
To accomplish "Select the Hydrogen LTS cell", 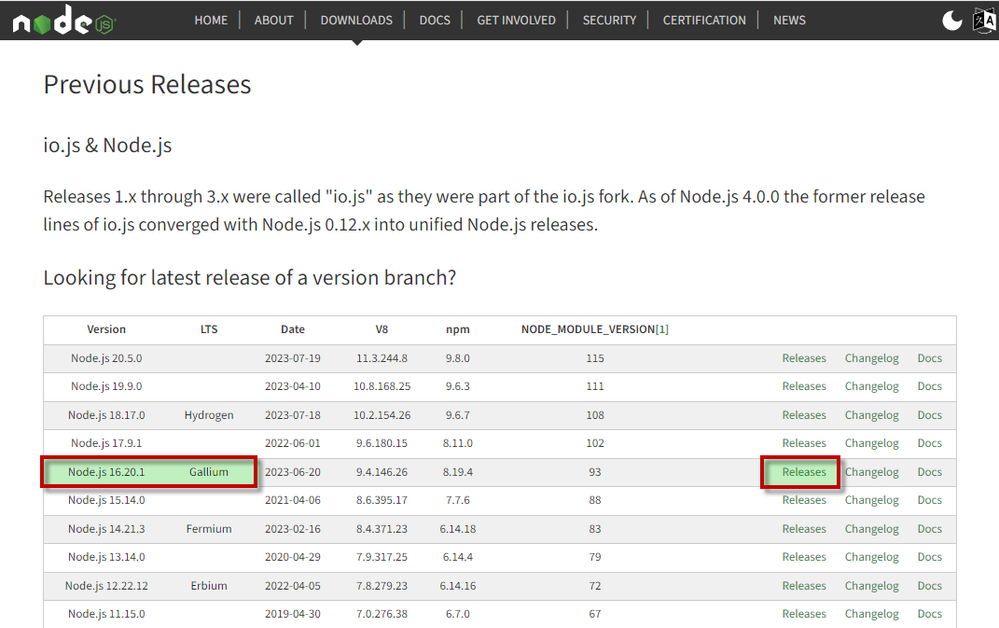I will pos(209,415).
